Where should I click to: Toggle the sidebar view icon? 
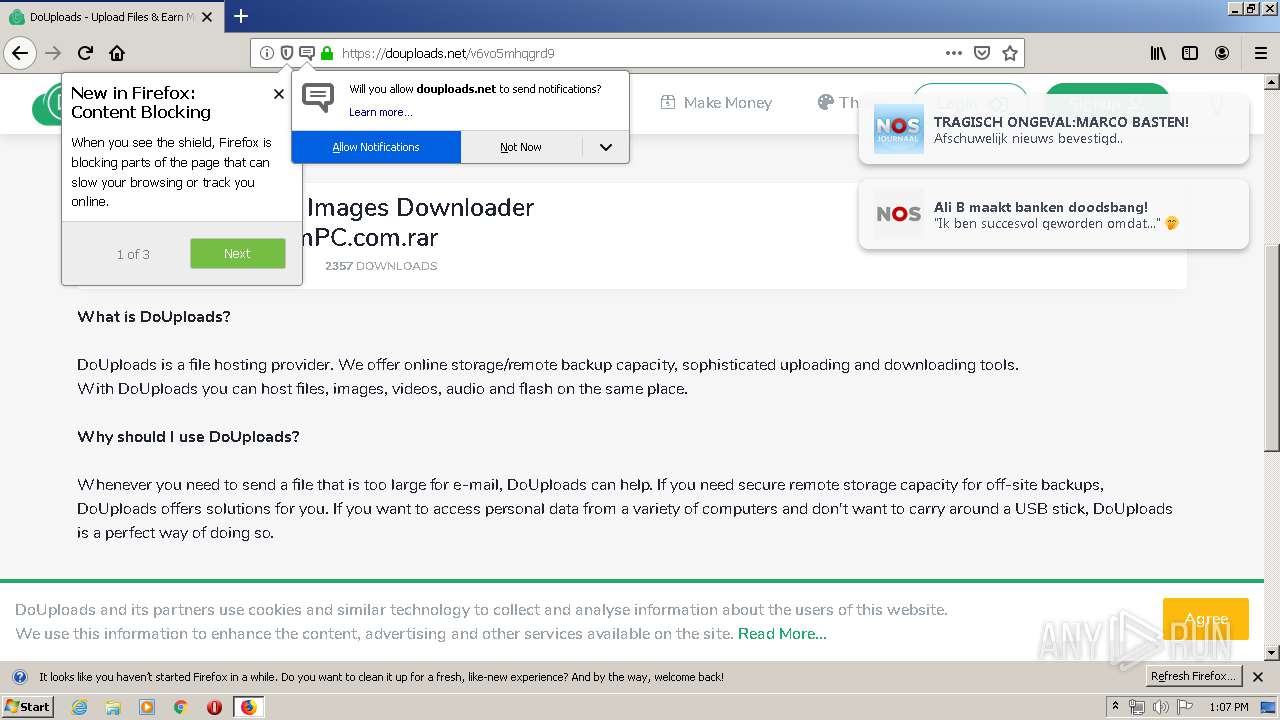[1190, 53]
